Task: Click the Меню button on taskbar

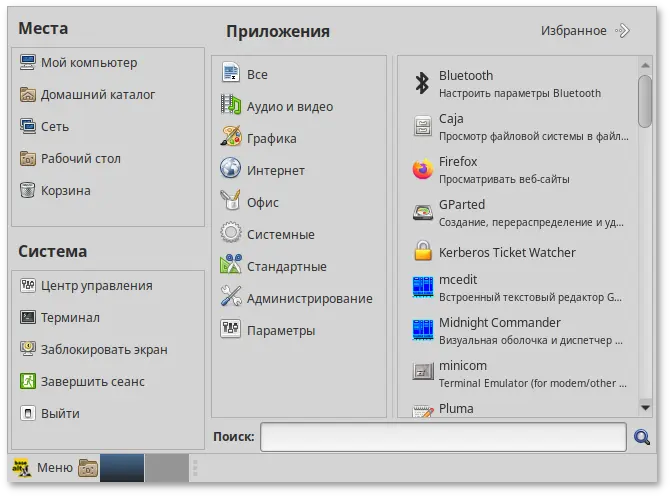Action: click(x=42, y=467)
